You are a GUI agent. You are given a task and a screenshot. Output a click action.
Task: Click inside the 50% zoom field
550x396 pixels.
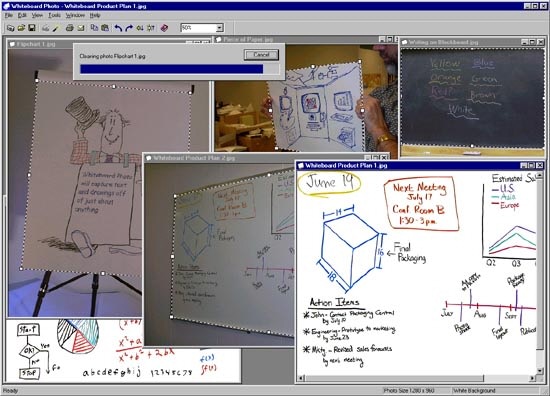198,28
